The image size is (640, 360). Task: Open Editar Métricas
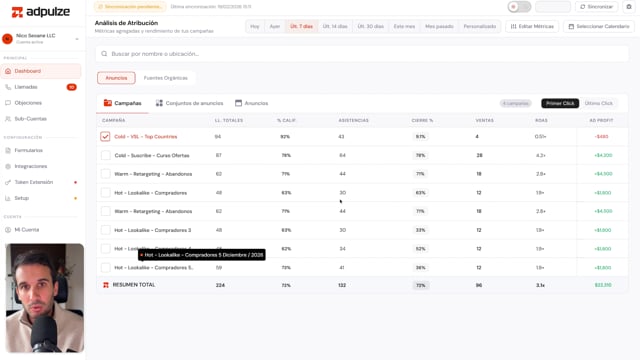(532, 26)
